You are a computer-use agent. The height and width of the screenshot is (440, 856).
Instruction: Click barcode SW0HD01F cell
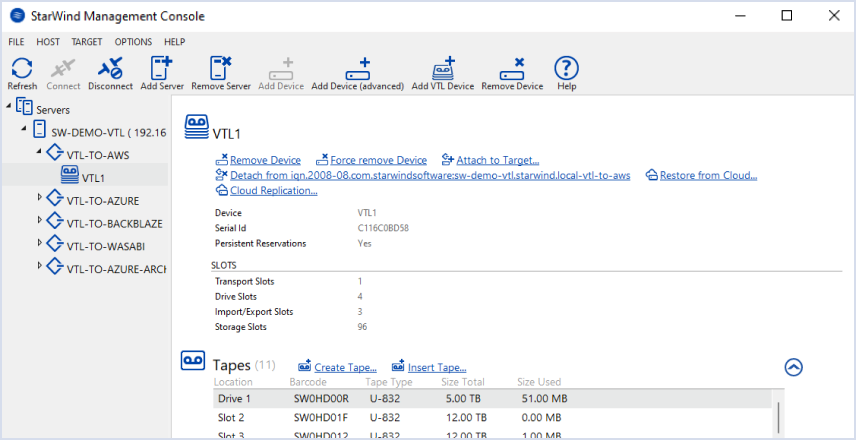321,418
